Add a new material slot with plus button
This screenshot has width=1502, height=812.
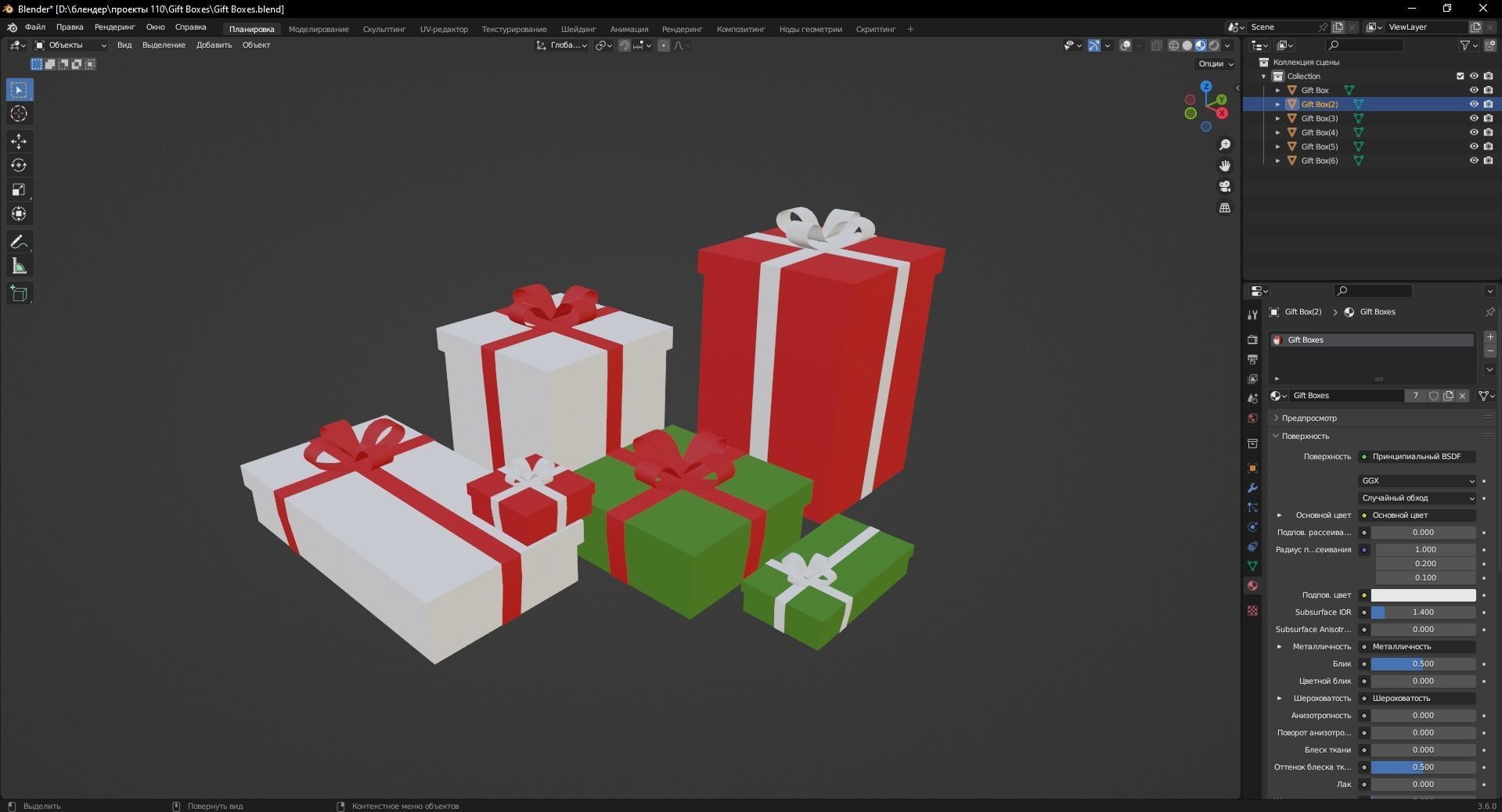click(x=1490, y=338)
